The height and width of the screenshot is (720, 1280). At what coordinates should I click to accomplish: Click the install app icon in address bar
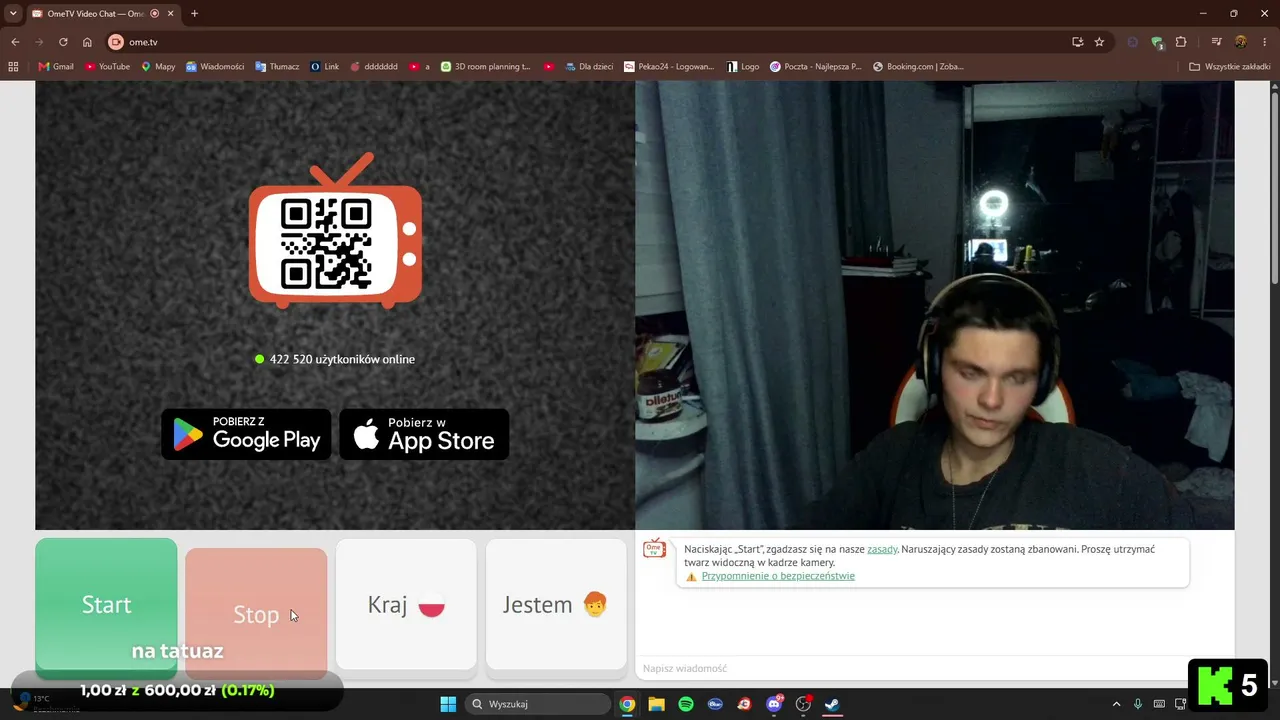tap(1077, 42)
